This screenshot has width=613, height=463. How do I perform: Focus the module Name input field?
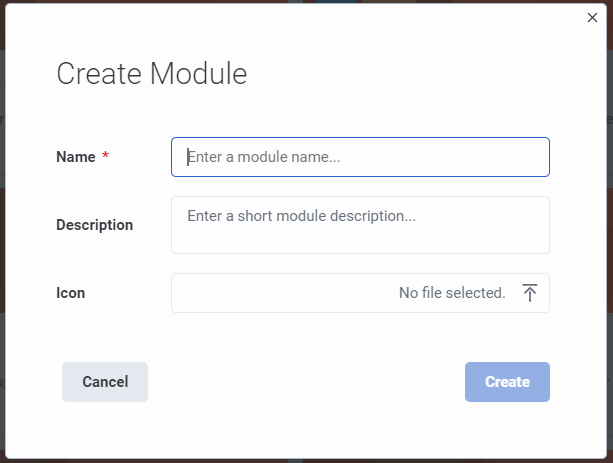(360, 157)
